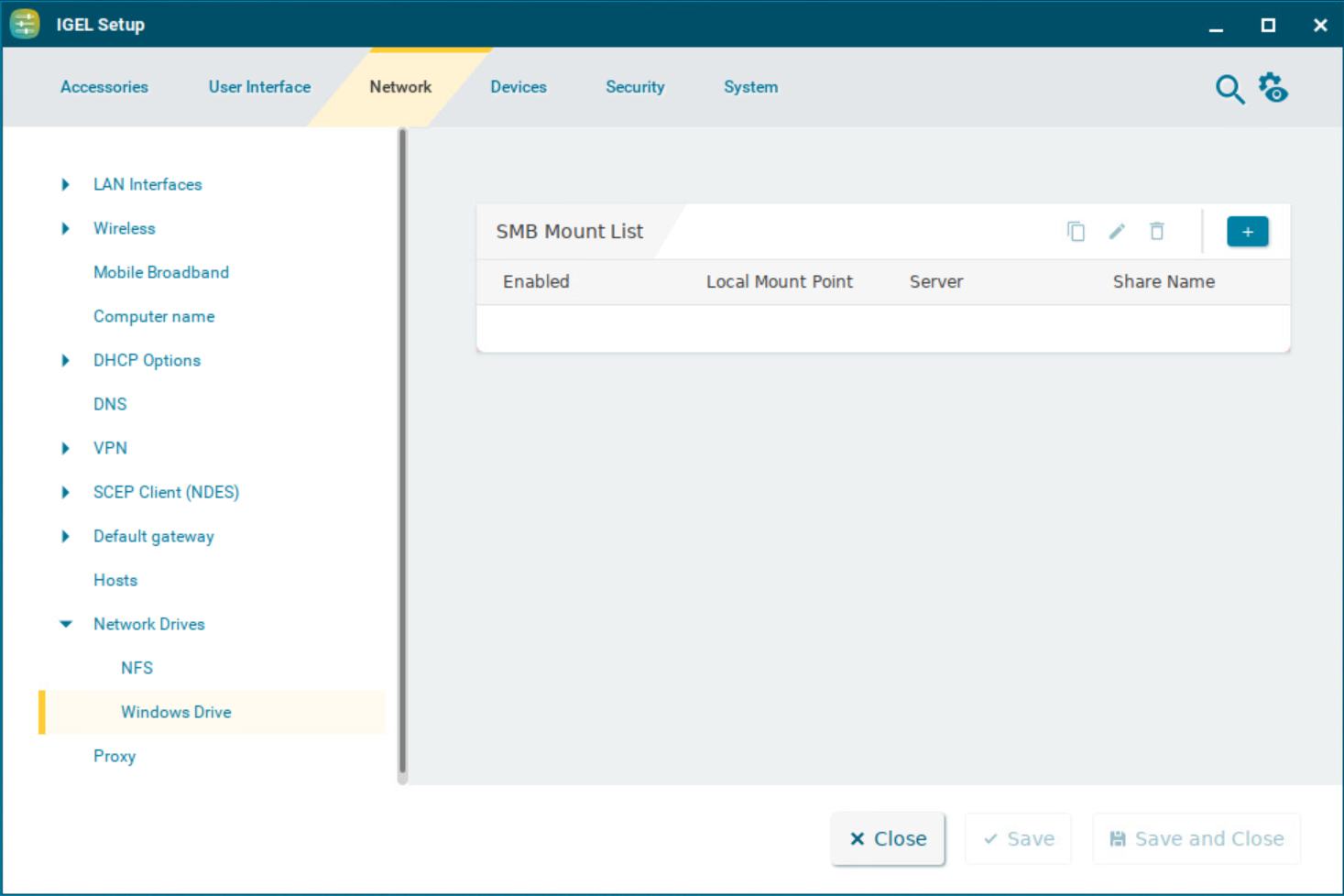Screen dimensions: 1344x896
Task: Expand the LAN Interfaces tree node
Action: click(x=65, y=184)
